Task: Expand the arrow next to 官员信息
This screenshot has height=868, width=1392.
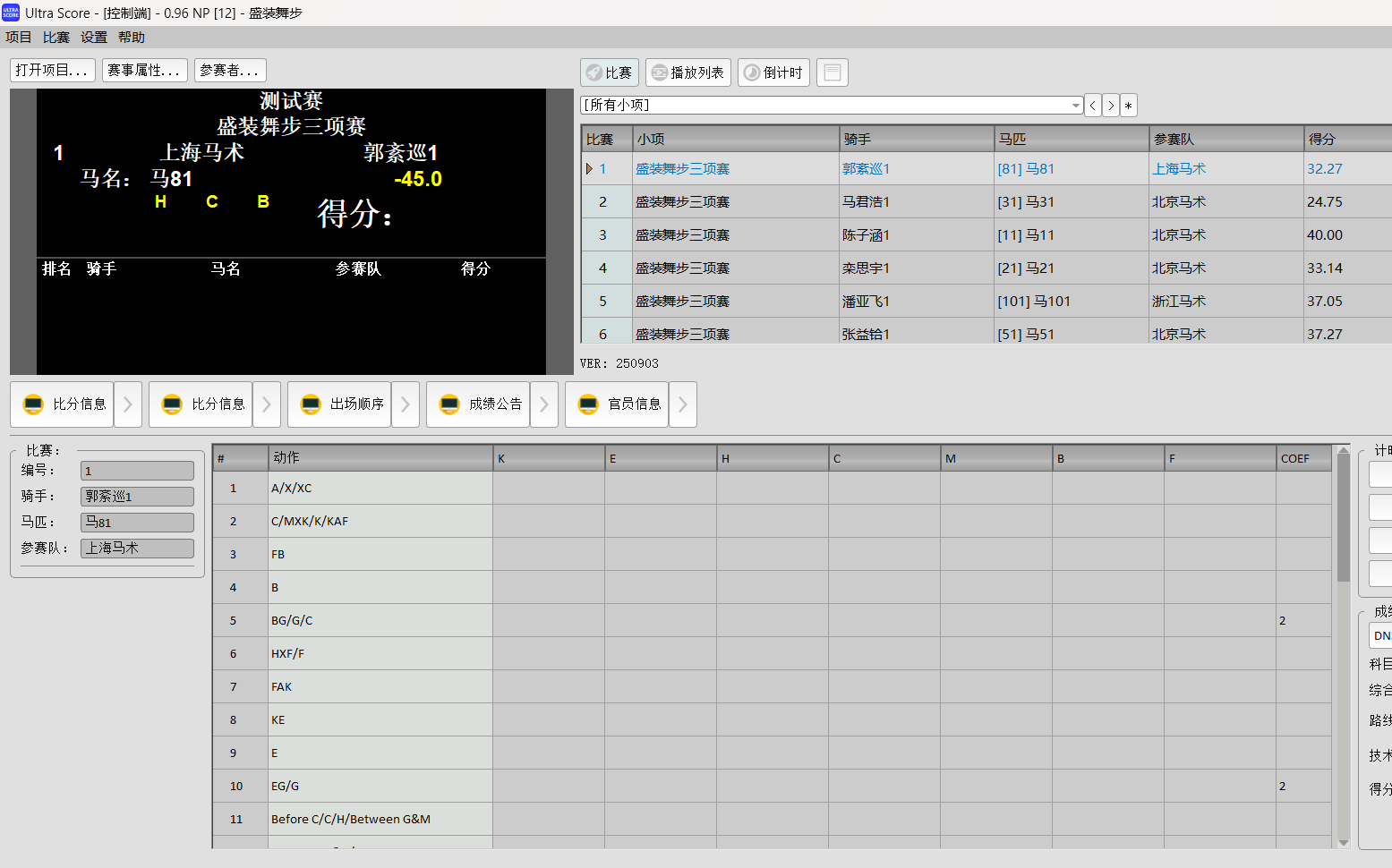Action: [x=683, y=404]
